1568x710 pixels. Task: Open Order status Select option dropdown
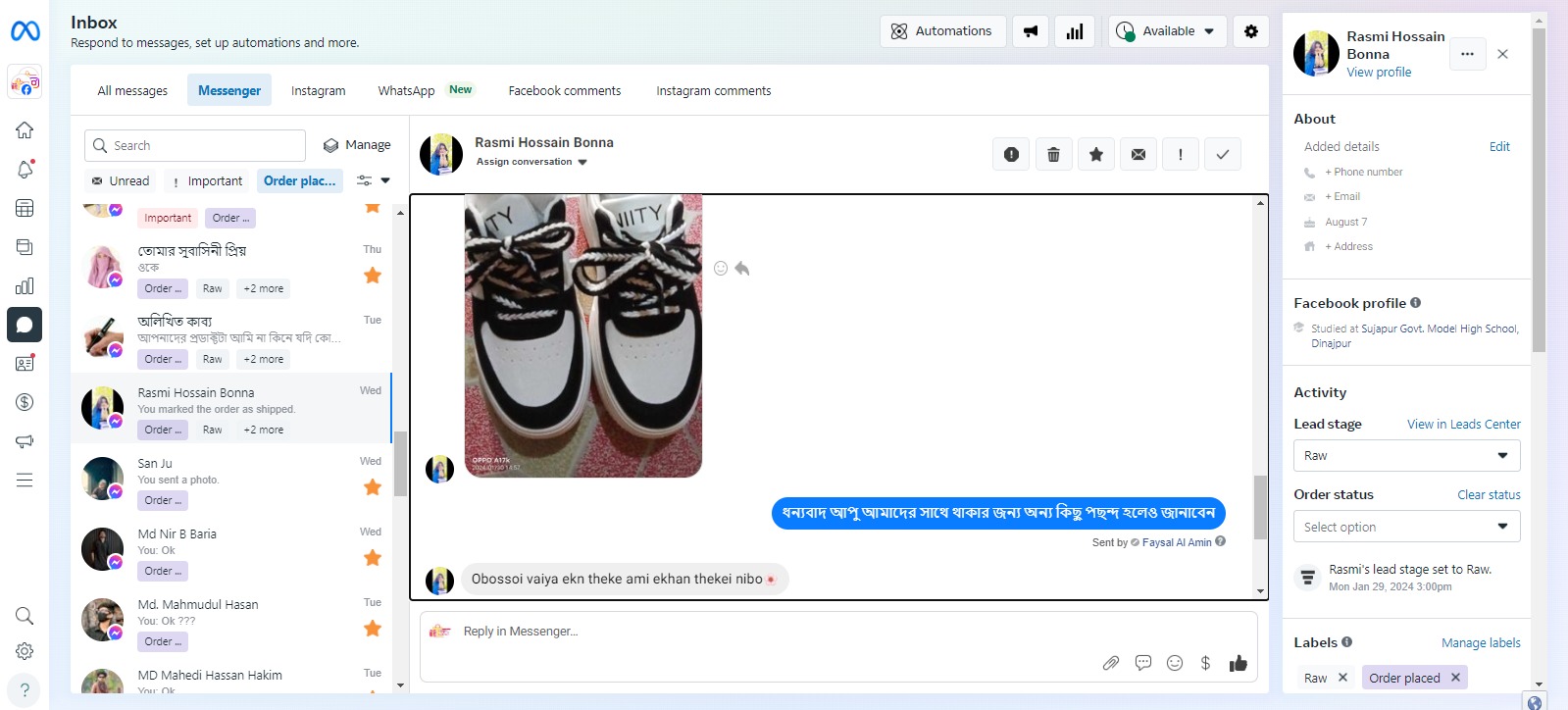point(1406,527)
